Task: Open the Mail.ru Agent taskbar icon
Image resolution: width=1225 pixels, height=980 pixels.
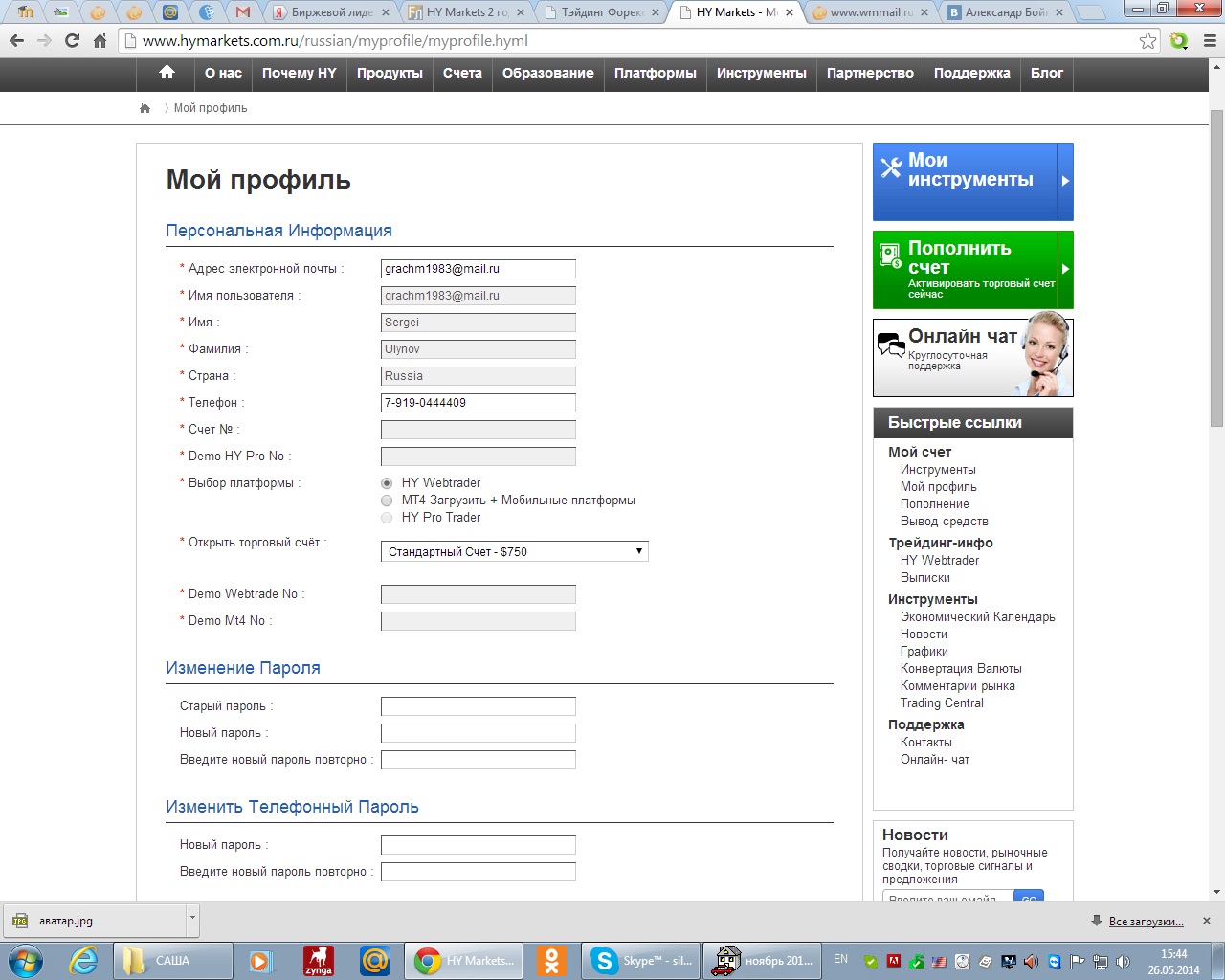Action: tap(375, 960)
